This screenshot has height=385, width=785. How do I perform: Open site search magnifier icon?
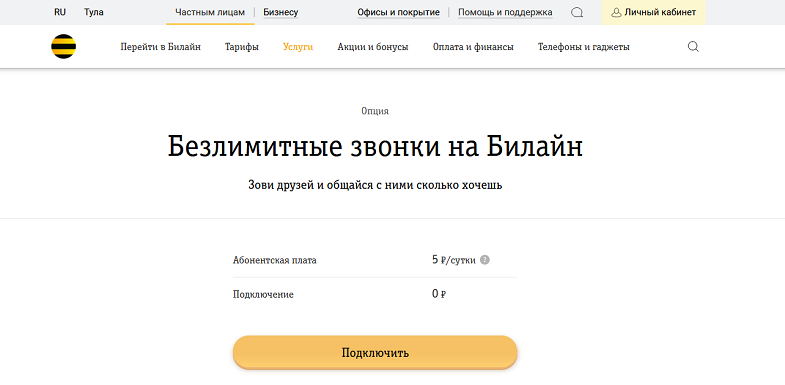point(693,47)
